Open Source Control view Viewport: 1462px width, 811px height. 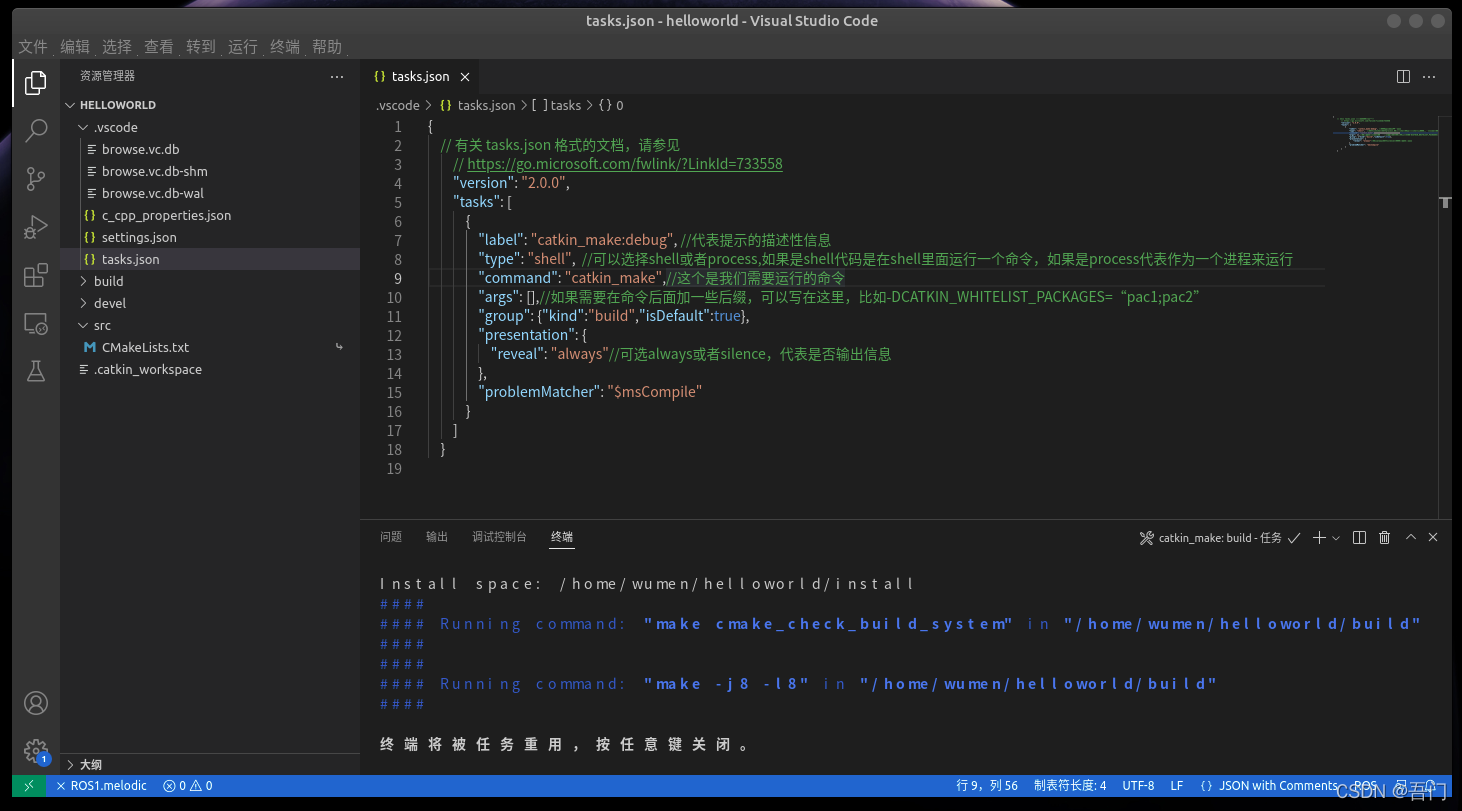pyautogui.click(x=35, y=178)
